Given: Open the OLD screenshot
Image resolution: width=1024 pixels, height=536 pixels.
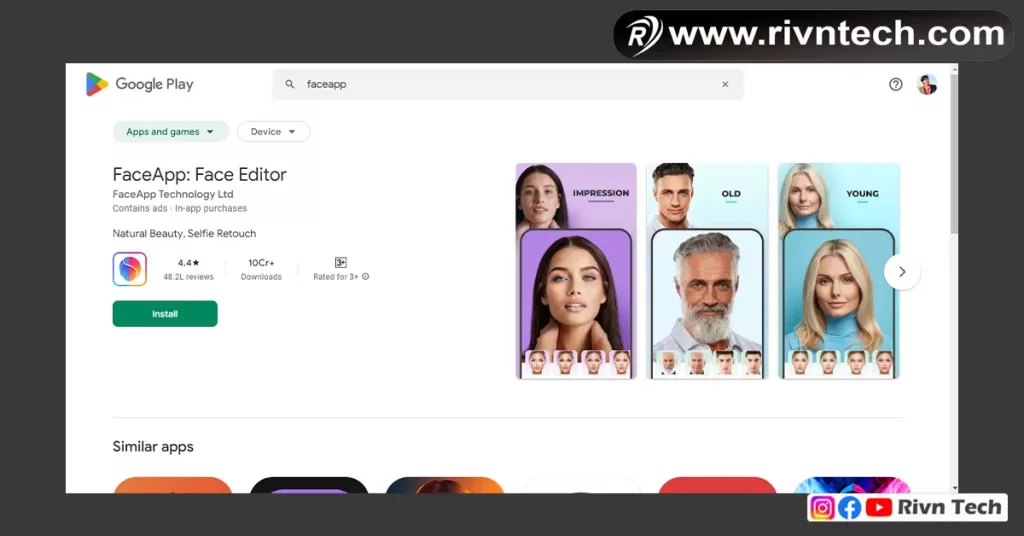Looking at the screenshot, I should 707,271.
